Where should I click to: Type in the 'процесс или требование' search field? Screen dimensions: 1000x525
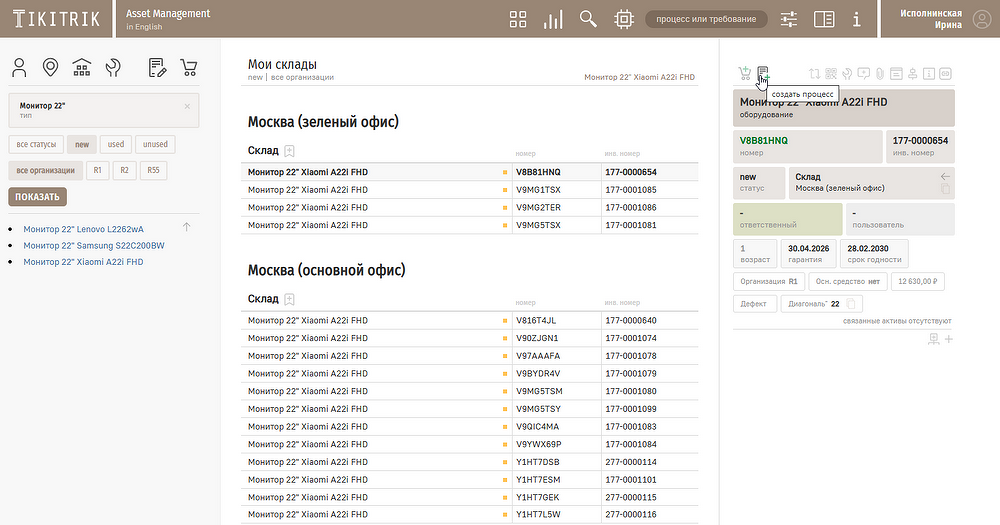pyautogui.click(x=707, y=20)
